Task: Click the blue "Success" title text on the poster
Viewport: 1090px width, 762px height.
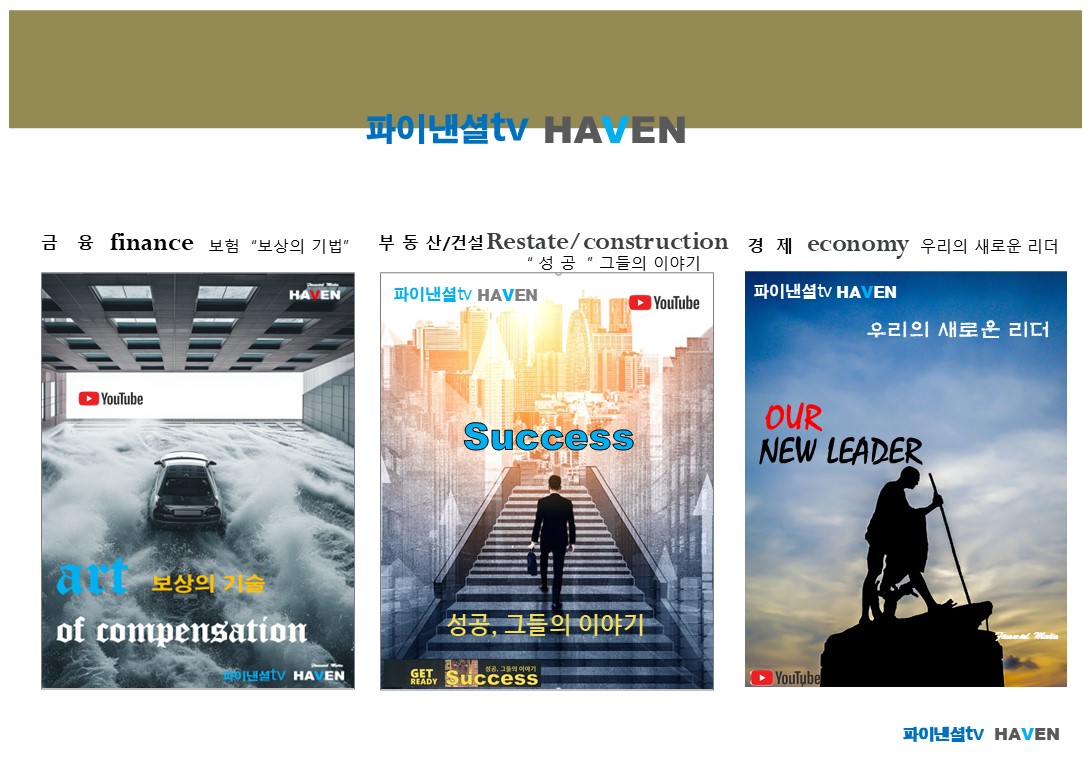Action: click(548, 437)
